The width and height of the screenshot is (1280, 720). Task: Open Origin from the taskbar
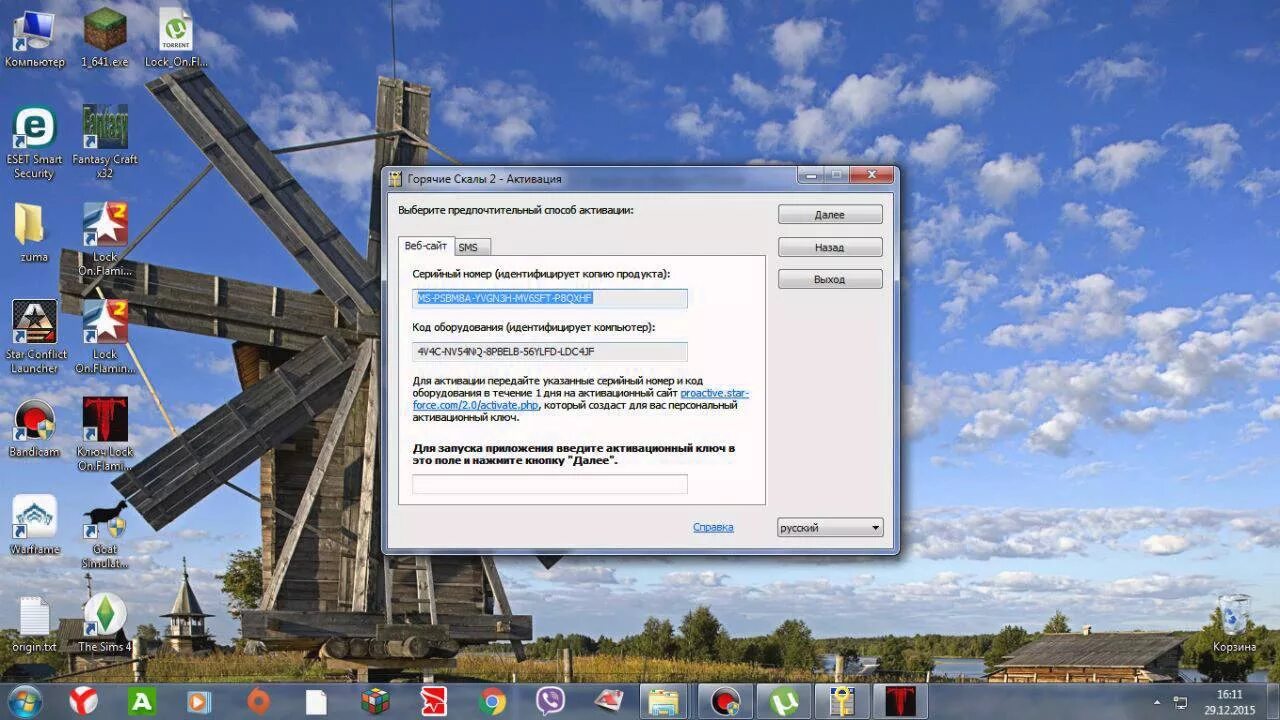258,701
